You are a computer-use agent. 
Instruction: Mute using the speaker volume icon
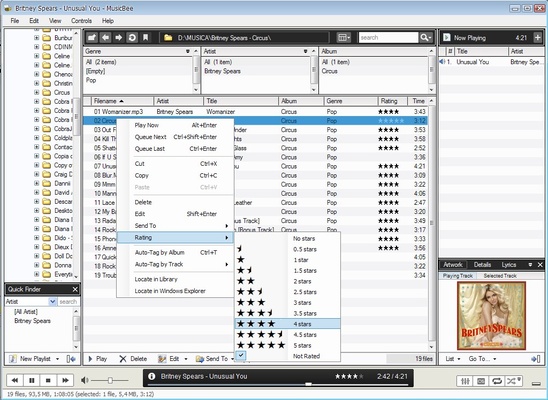85,380
